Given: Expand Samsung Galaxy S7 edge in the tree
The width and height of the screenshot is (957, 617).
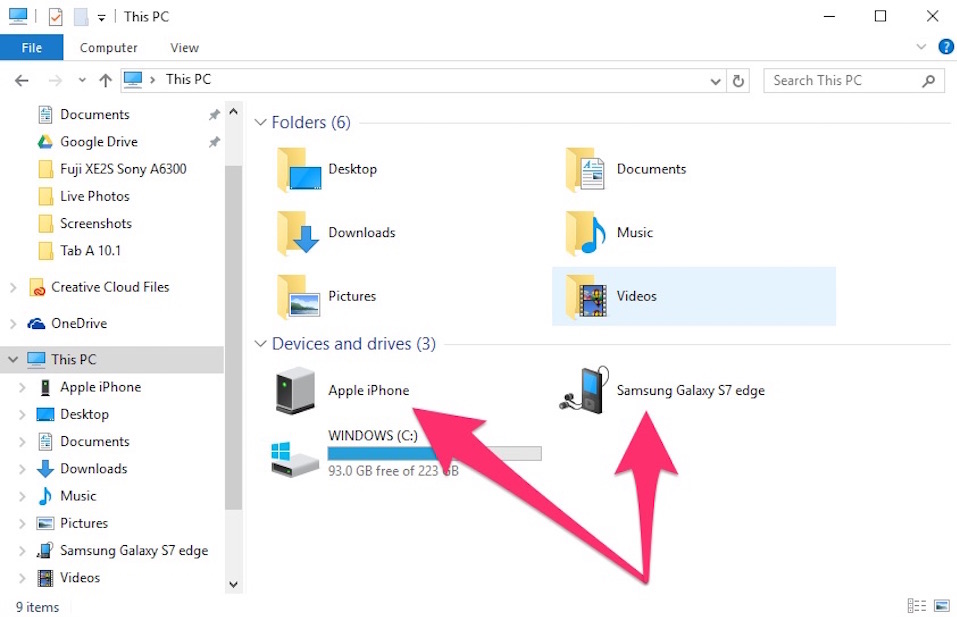Looking at the screenshot, I should click(22, 551).
